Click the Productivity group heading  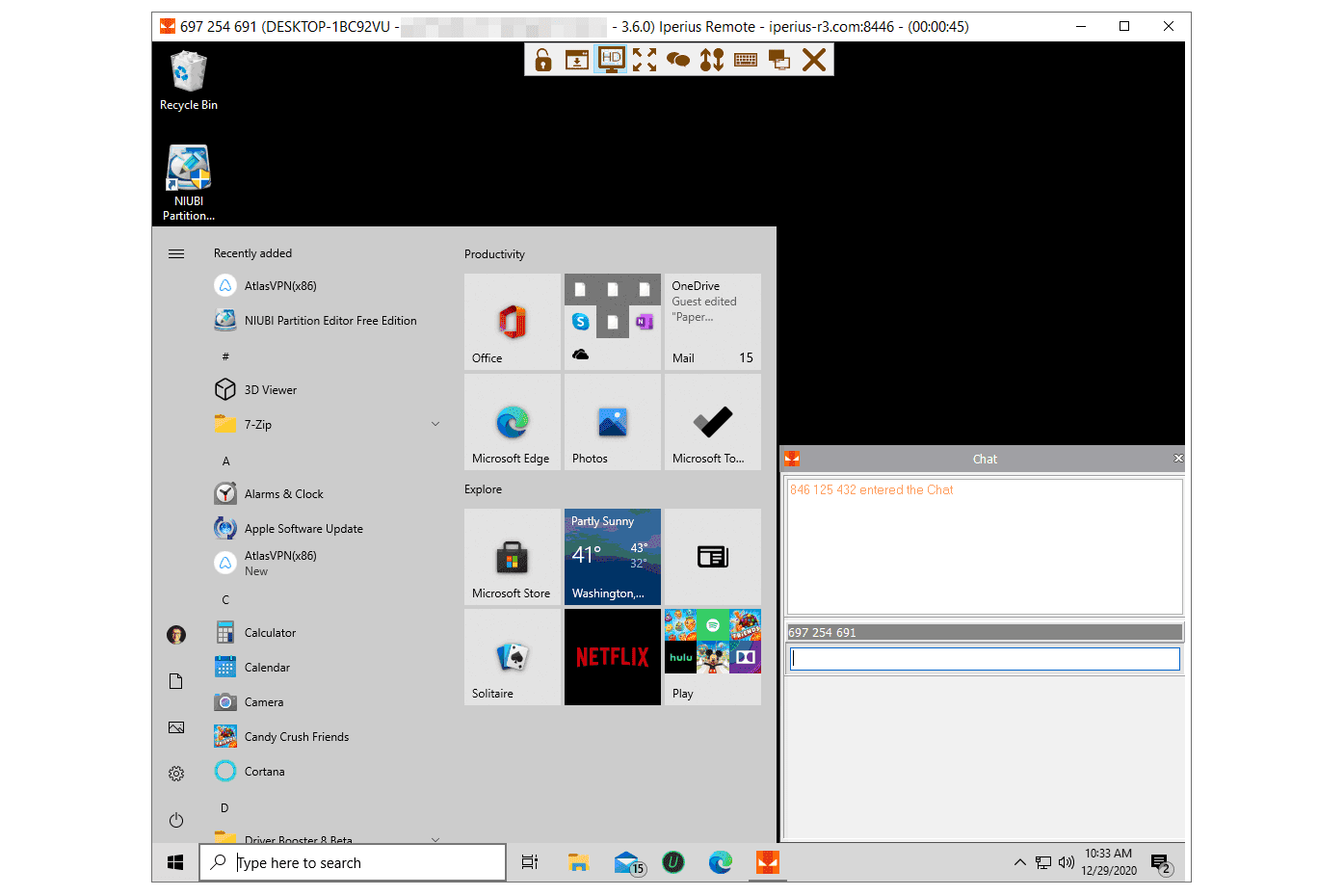tap(494, 254)
